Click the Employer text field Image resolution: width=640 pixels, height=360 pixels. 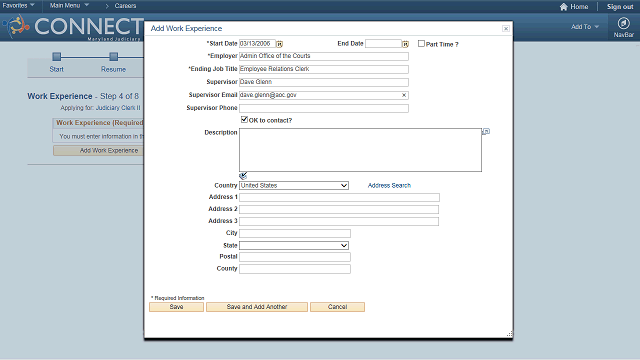(324, 56)
